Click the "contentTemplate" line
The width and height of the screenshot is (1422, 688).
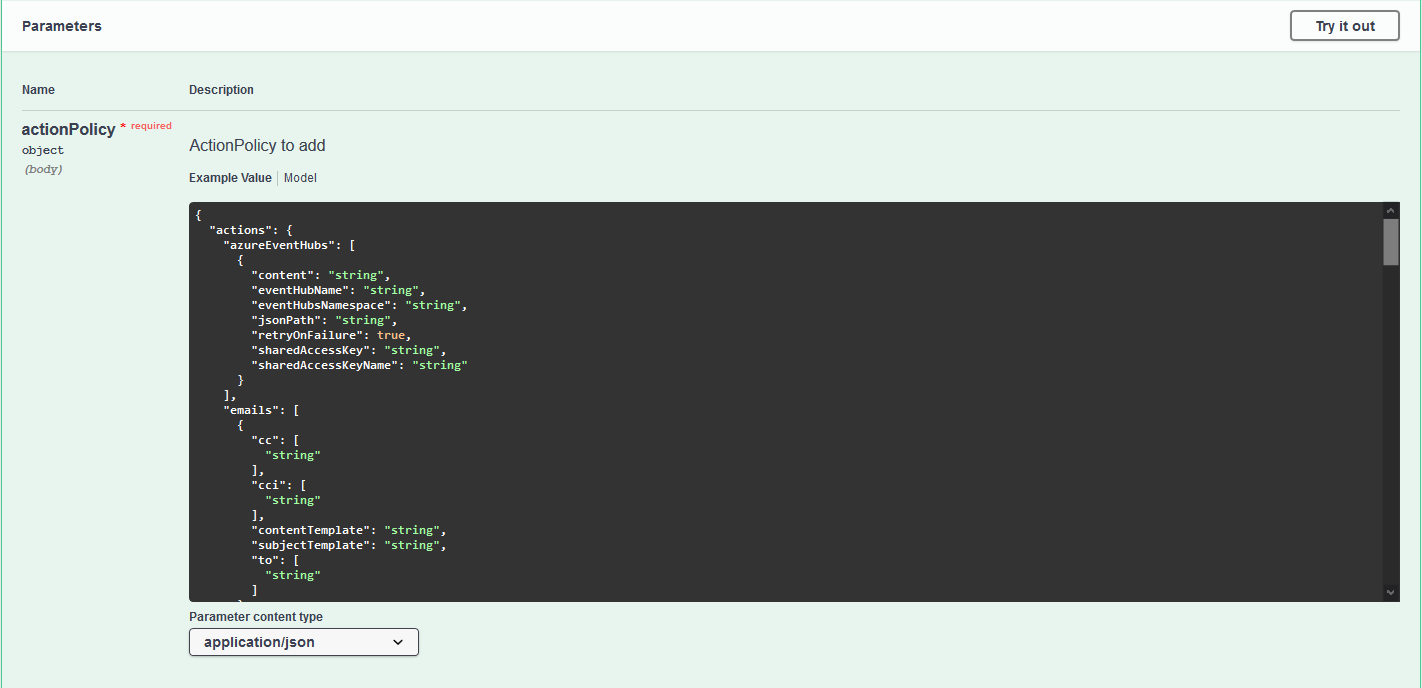(x=349, y=530)
